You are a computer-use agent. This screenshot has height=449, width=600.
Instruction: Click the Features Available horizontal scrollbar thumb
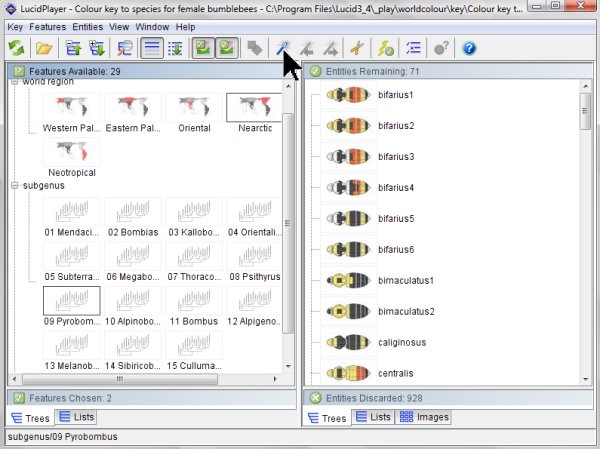(120, 379)
